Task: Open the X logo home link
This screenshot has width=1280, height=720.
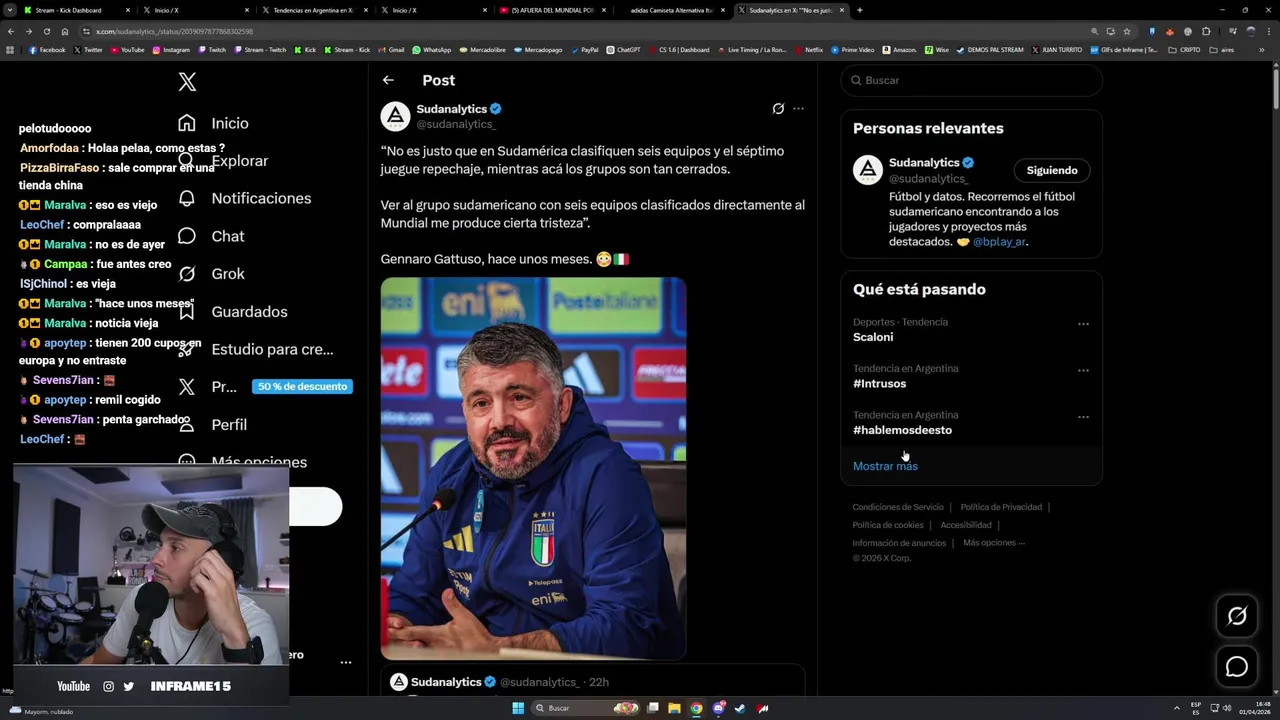Action: 187,82
